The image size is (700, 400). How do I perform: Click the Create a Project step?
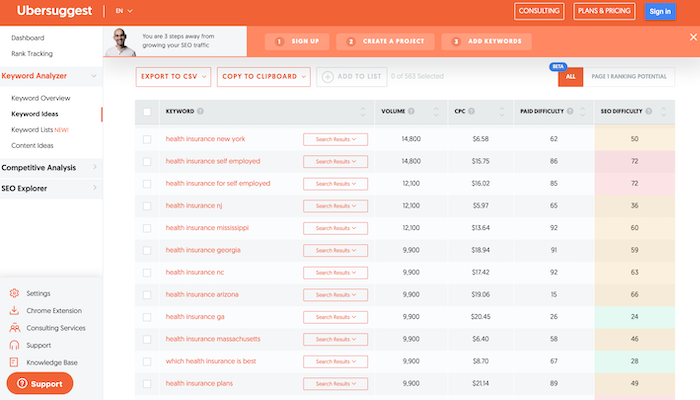pyautogui.click(x=385, y=42)
